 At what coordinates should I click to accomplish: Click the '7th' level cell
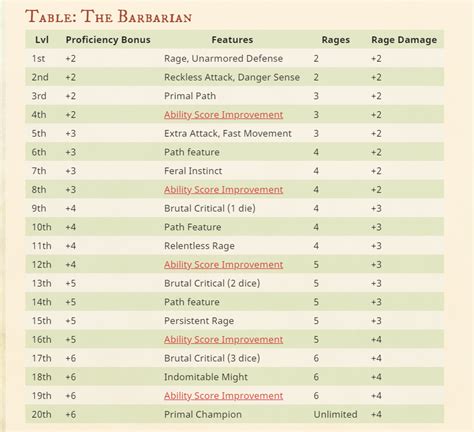(x=39, y=171)
